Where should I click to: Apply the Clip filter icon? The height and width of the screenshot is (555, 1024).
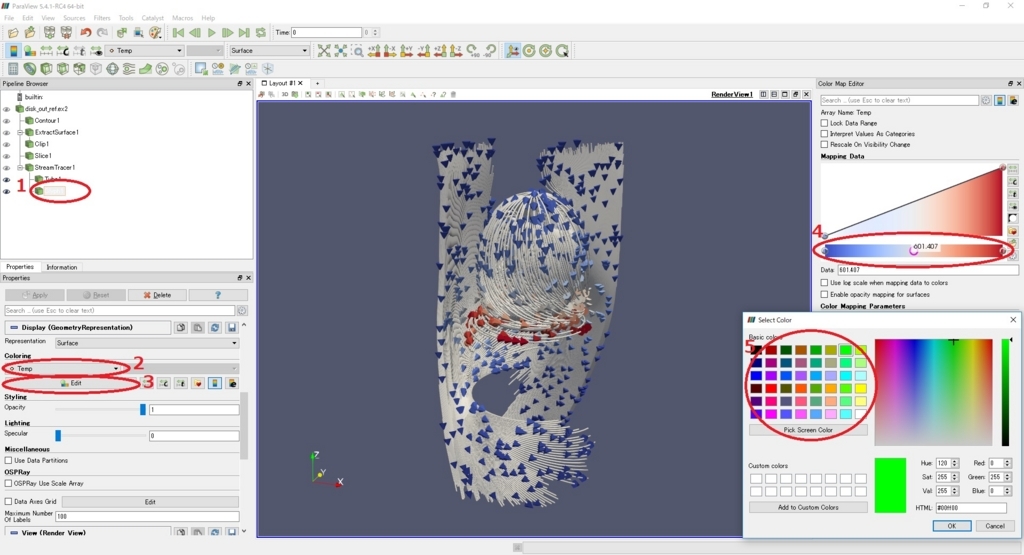point(46,69)
